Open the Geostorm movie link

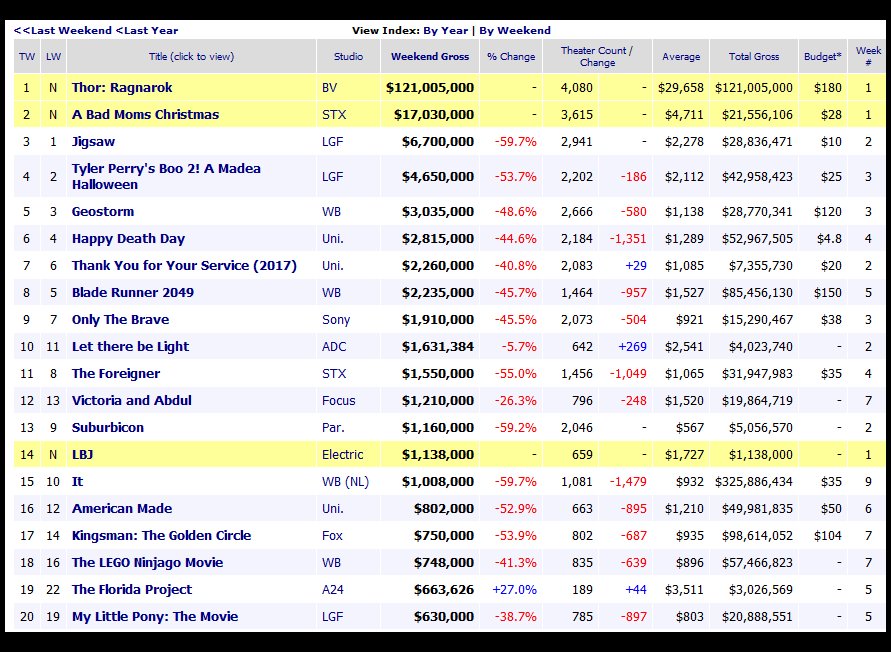pos(103,211)
